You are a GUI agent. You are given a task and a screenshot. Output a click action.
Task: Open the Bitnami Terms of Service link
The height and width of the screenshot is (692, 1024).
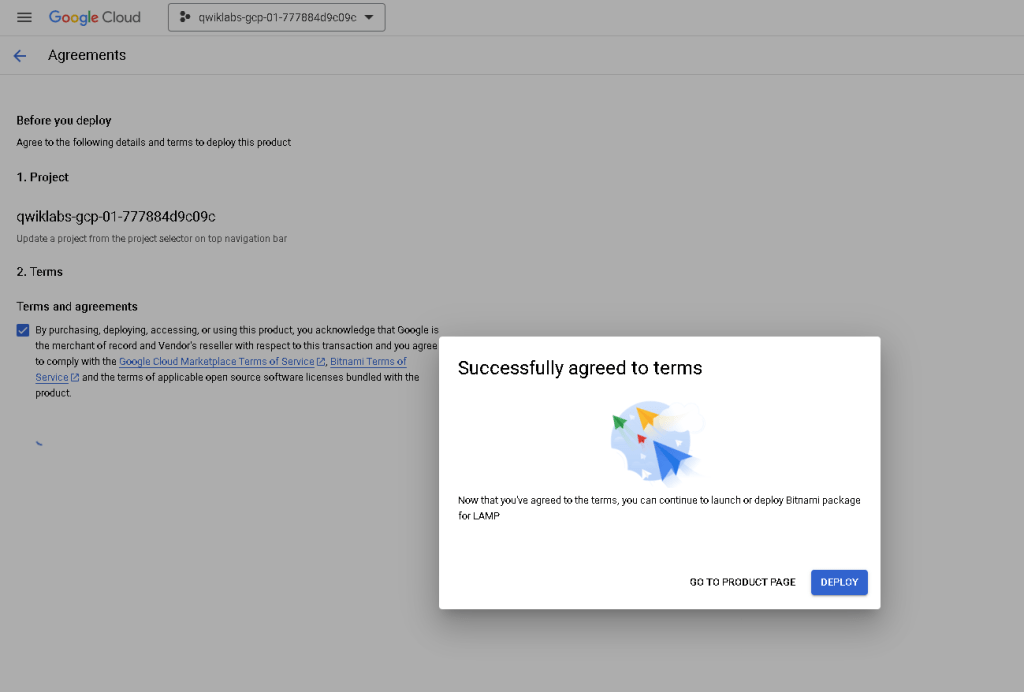point(368,362)
